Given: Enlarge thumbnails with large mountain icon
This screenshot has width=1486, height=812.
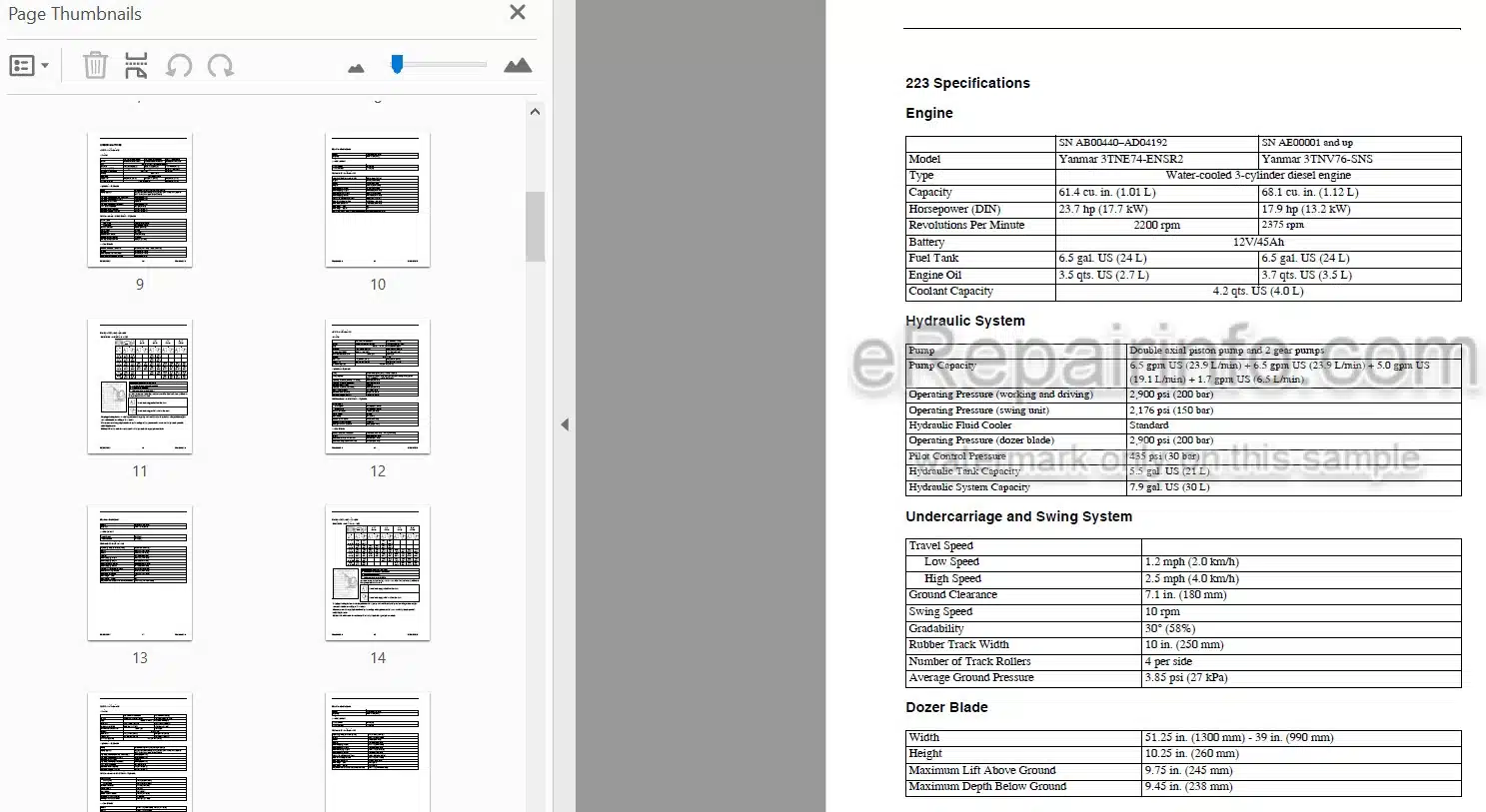Looking at the screenshot, I should click(x=518, y=65).
